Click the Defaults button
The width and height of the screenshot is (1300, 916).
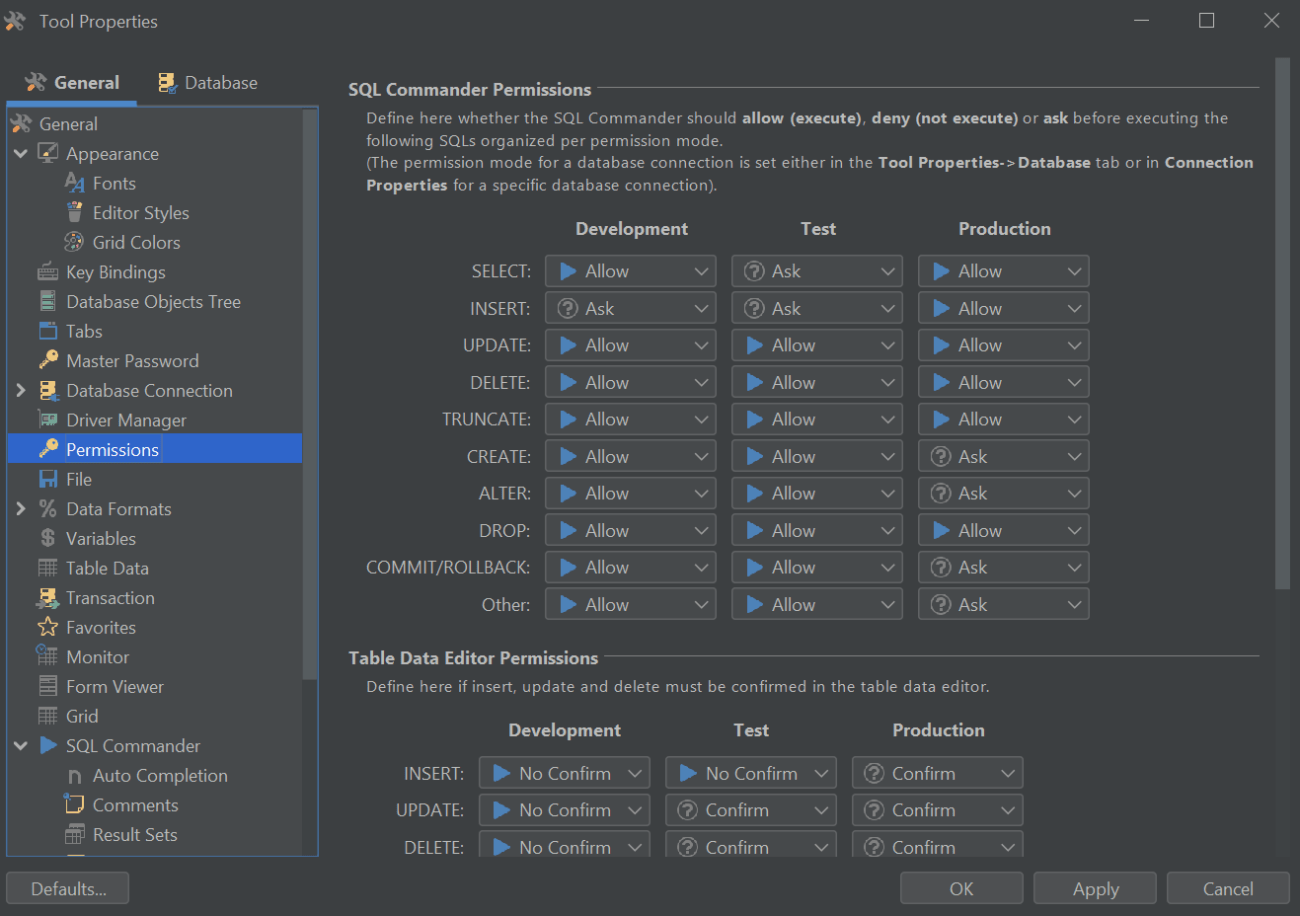click(x=67, y=888)
